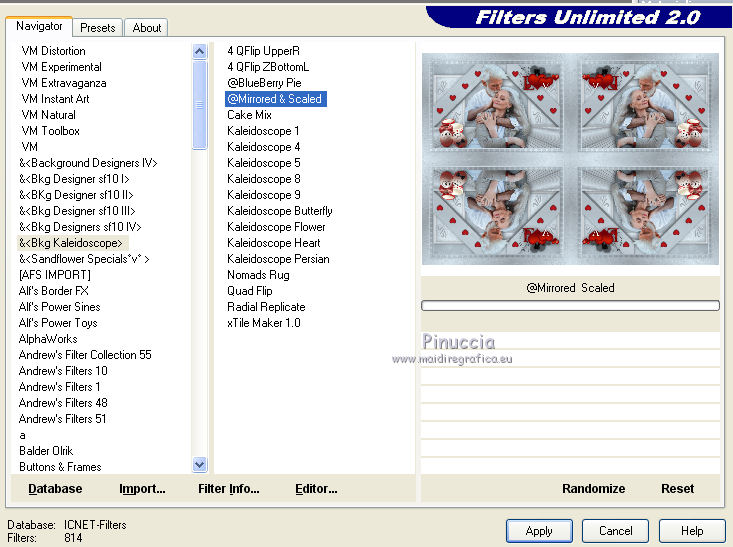
Task: Switch to the Presets tab
Action: point(98,28)
